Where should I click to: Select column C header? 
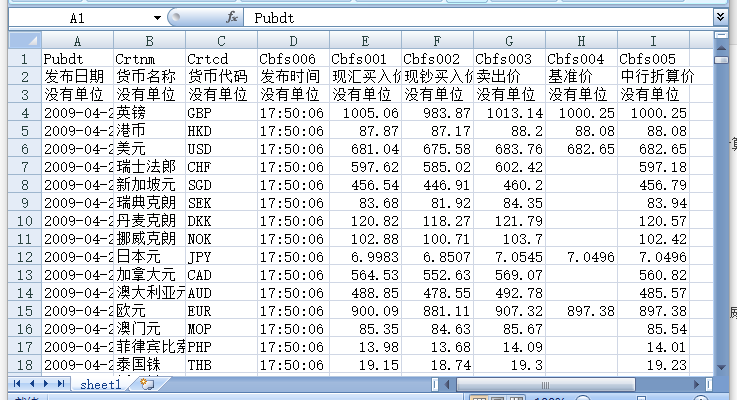pos(221,41)
